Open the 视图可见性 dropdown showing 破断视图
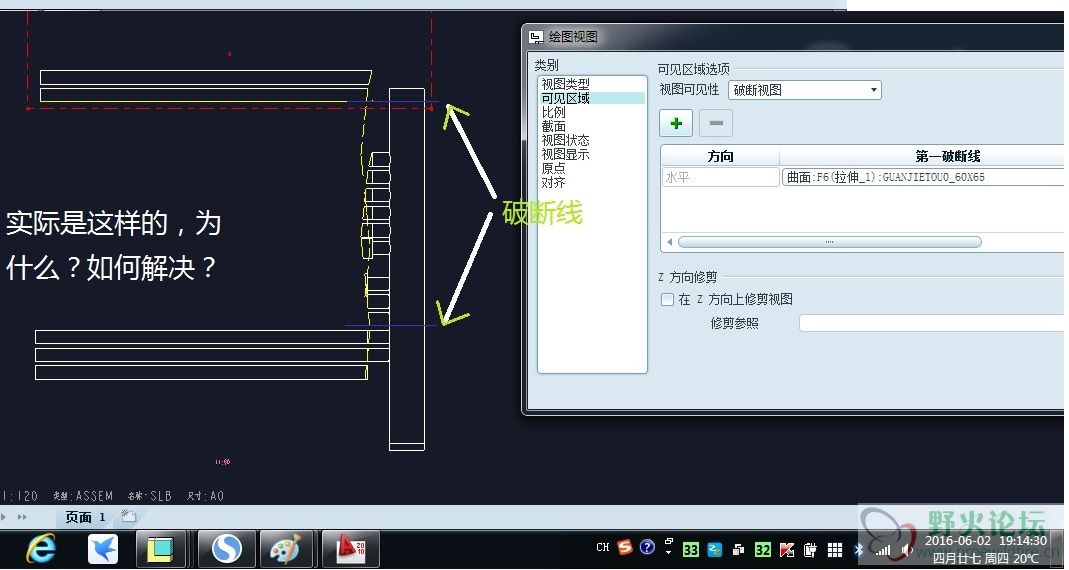1069x570 pixels. tap(804, 90)
